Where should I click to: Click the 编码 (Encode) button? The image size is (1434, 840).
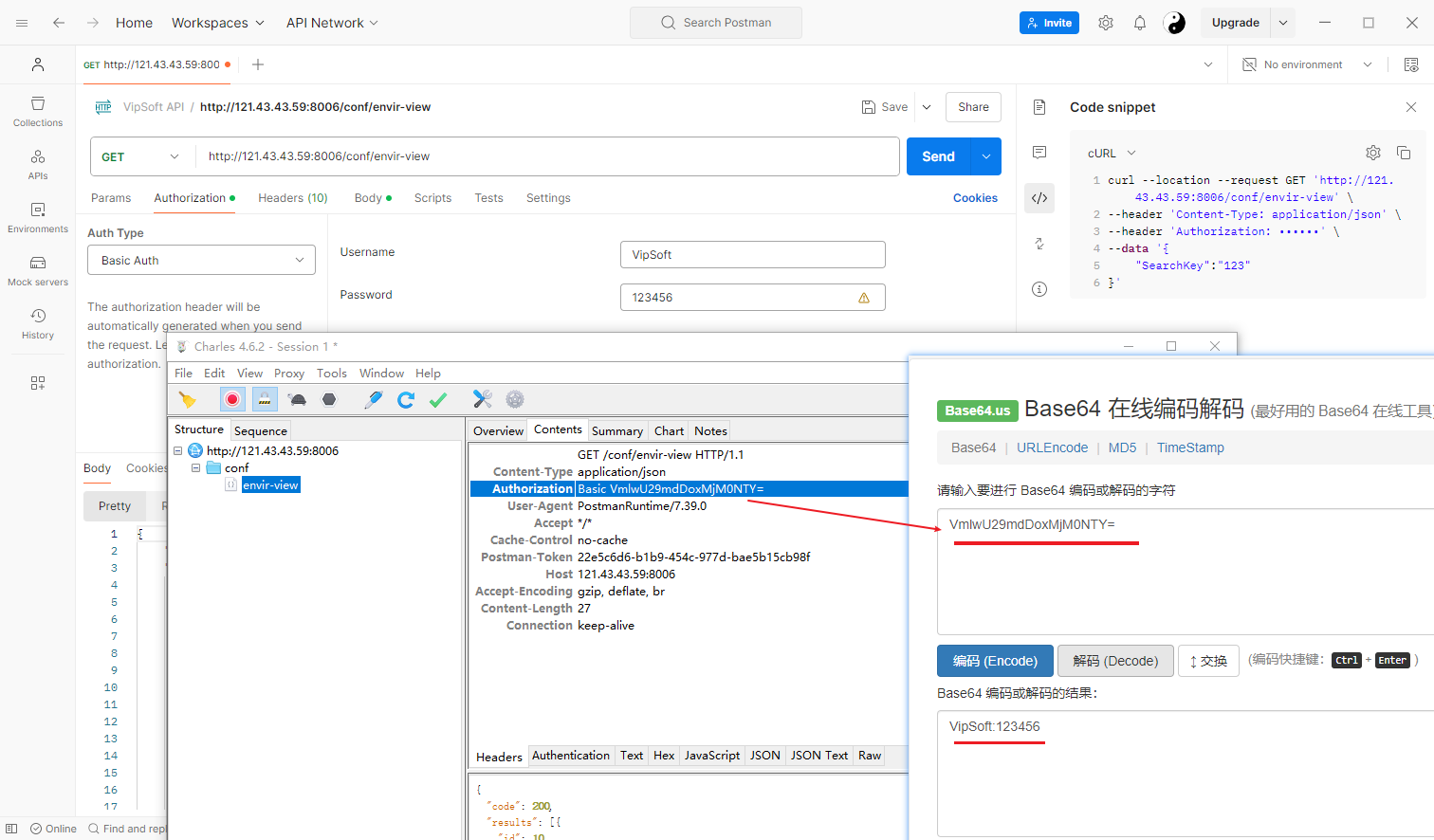tap(995, 661)
